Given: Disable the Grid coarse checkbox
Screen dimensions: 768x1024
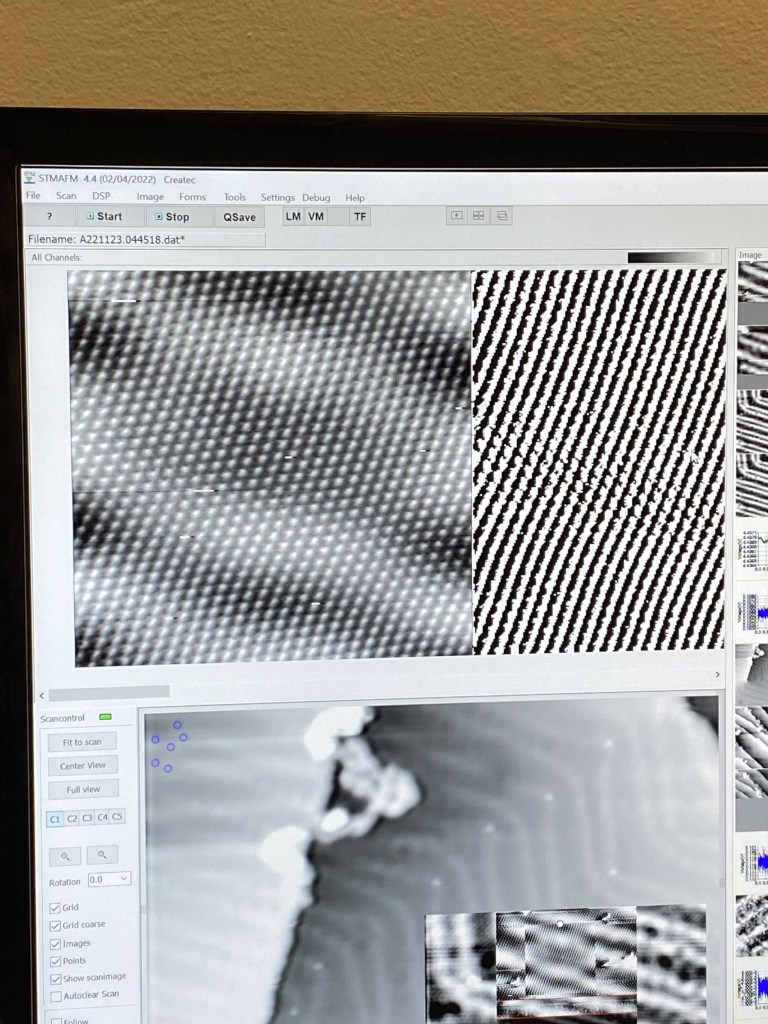Looking at the screenshot, I should (55, 925).
